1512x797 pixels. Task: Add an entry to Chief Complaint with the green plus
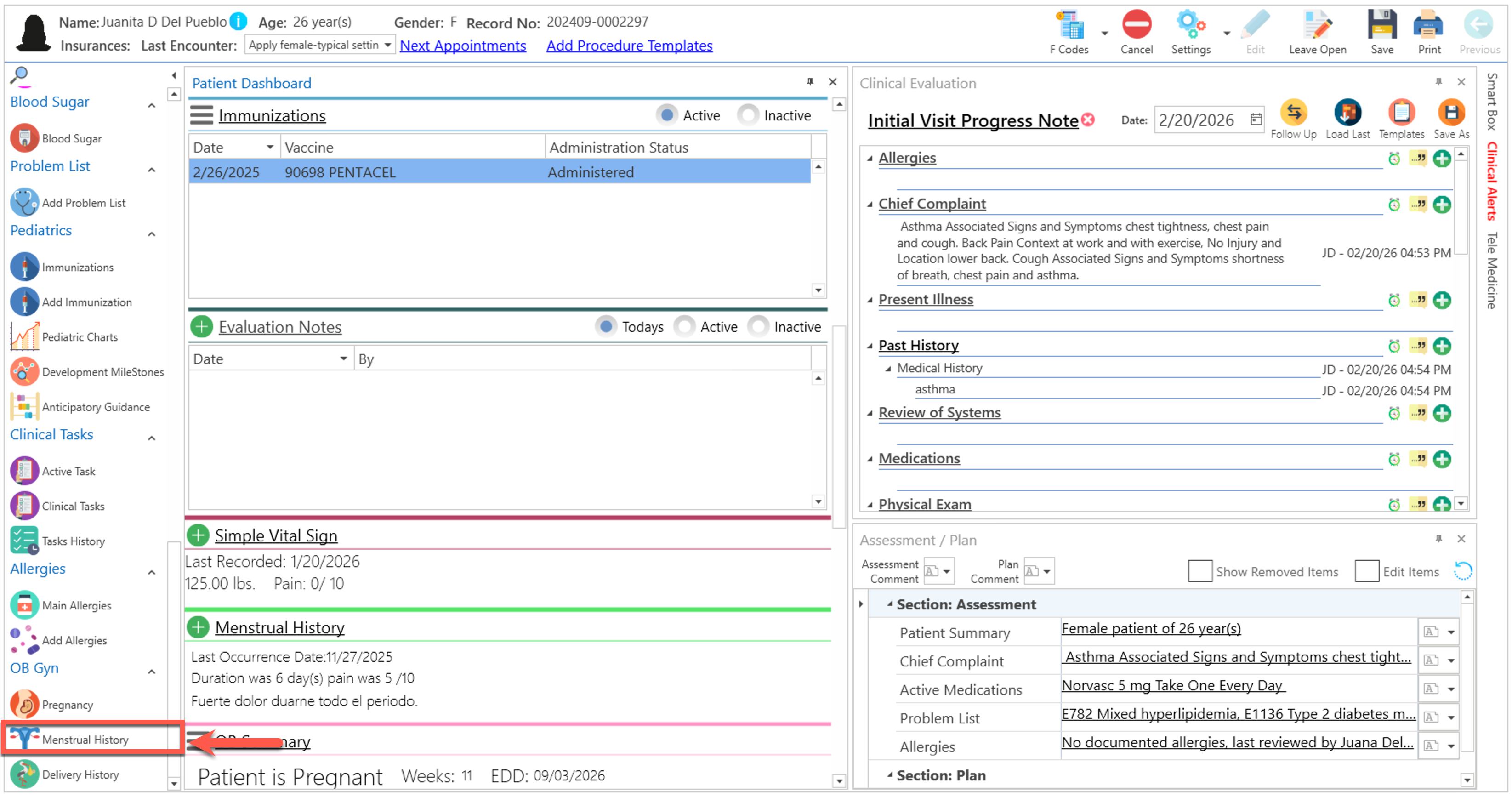pos(1442,204)
